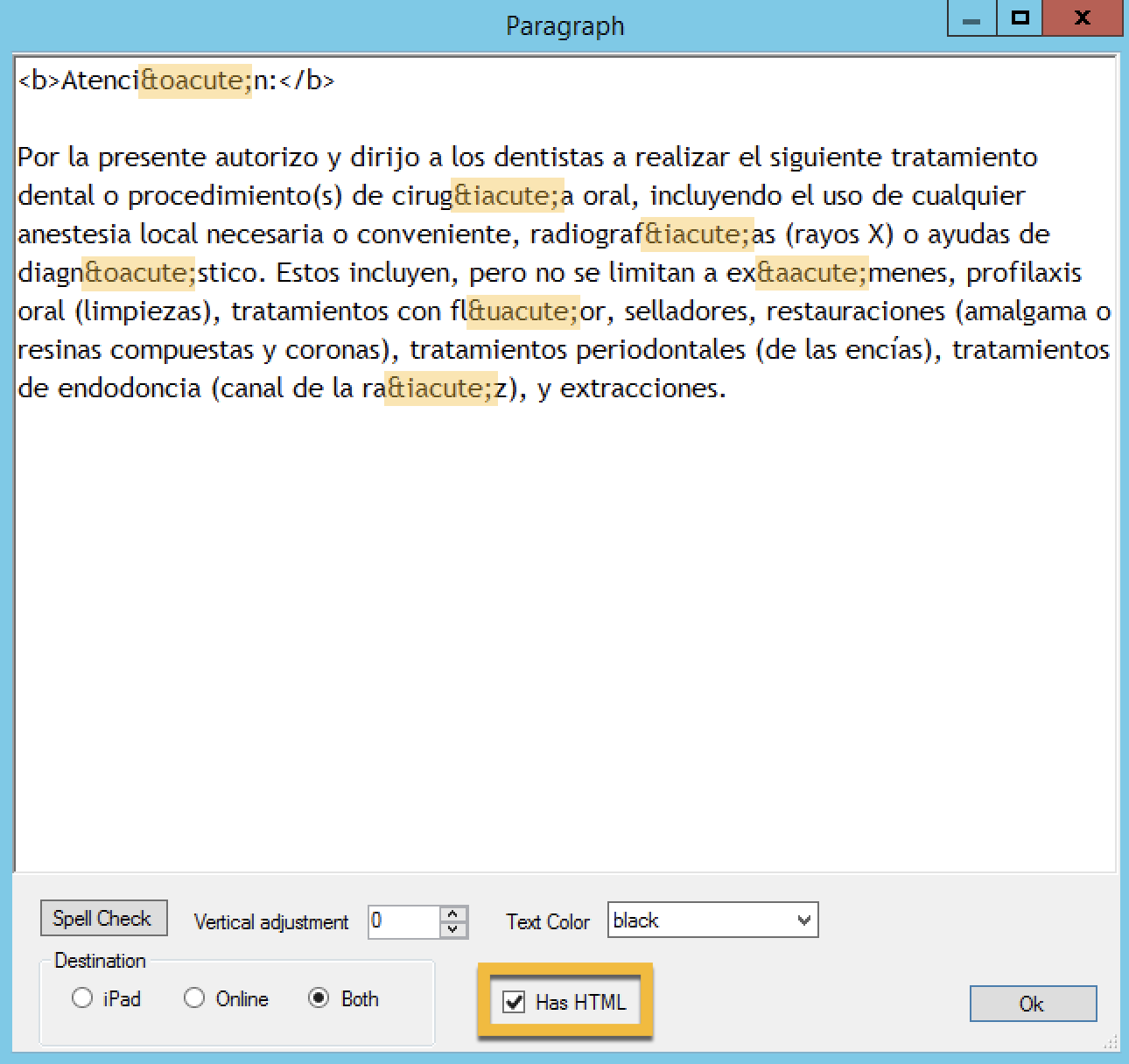This screenshot has width=1129, height=1064.
Task: Minimize the Paragraph window
Action: click(x=971, y=19)
